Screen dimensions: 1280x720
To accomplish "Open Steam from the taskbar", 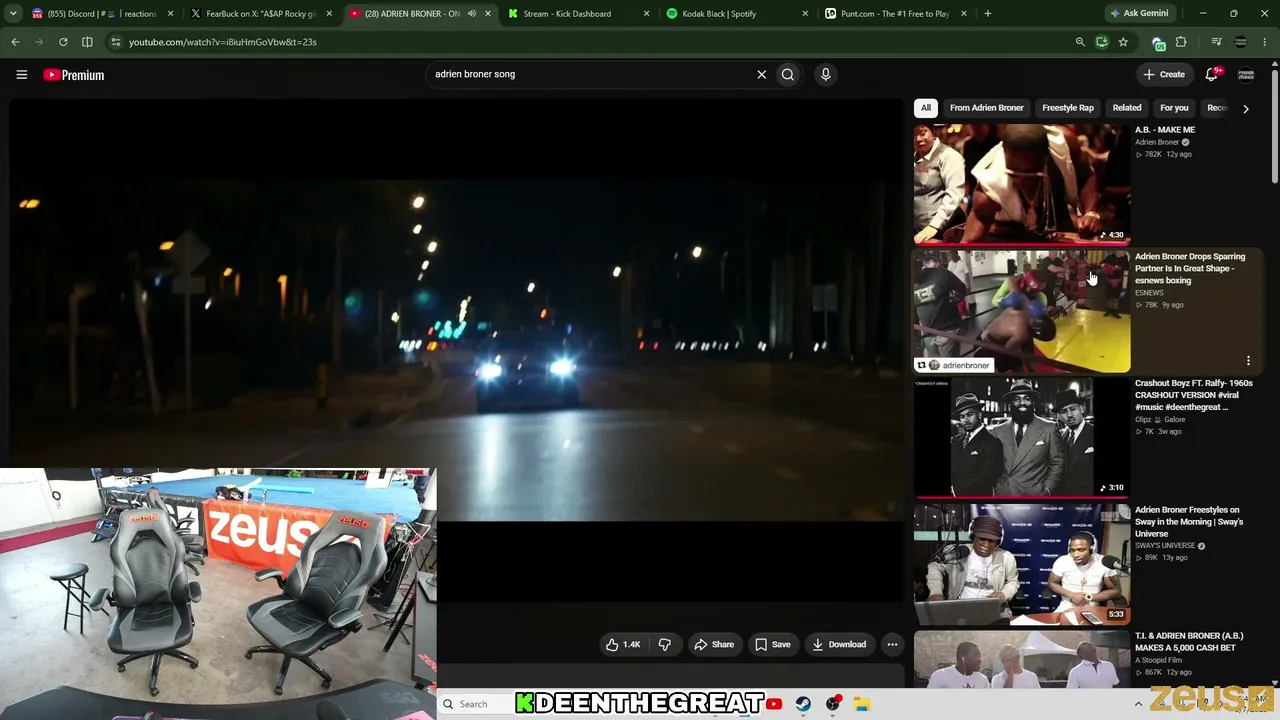I will pyautogui.click(x=803, y=704).
